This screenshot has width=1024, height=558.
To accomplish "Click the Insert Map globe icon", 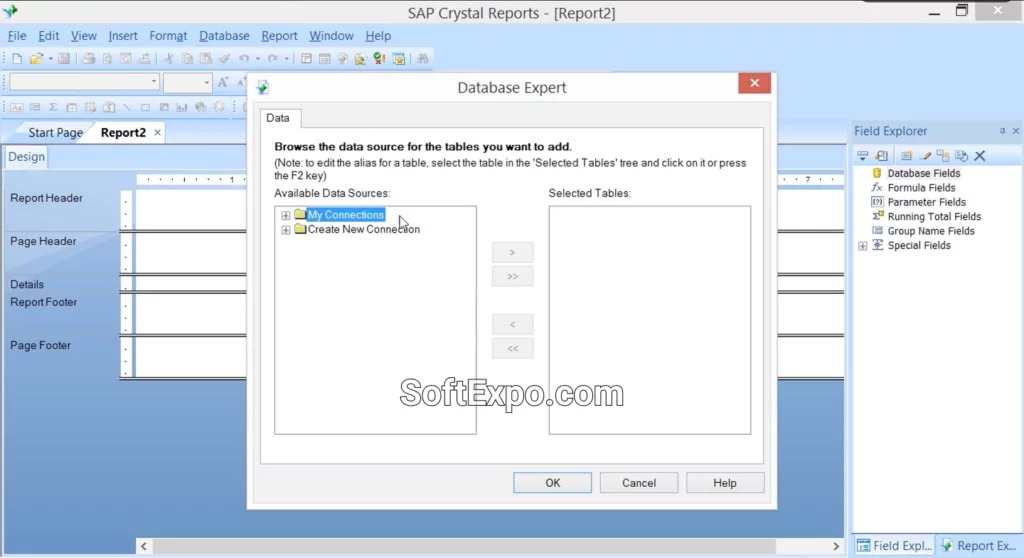I will (200, 107).
